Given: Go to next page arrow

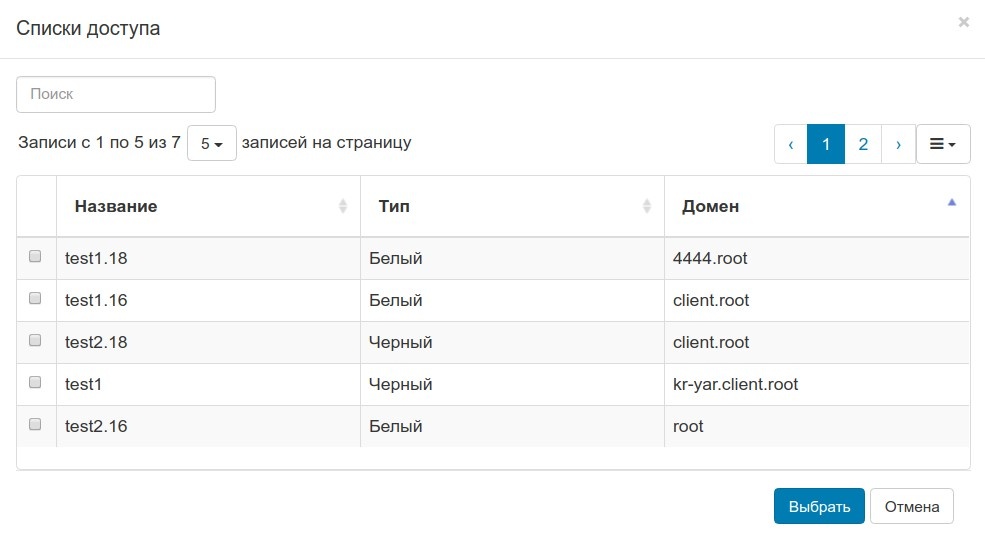Looking at the screenshot, I should tap(898, 144).
